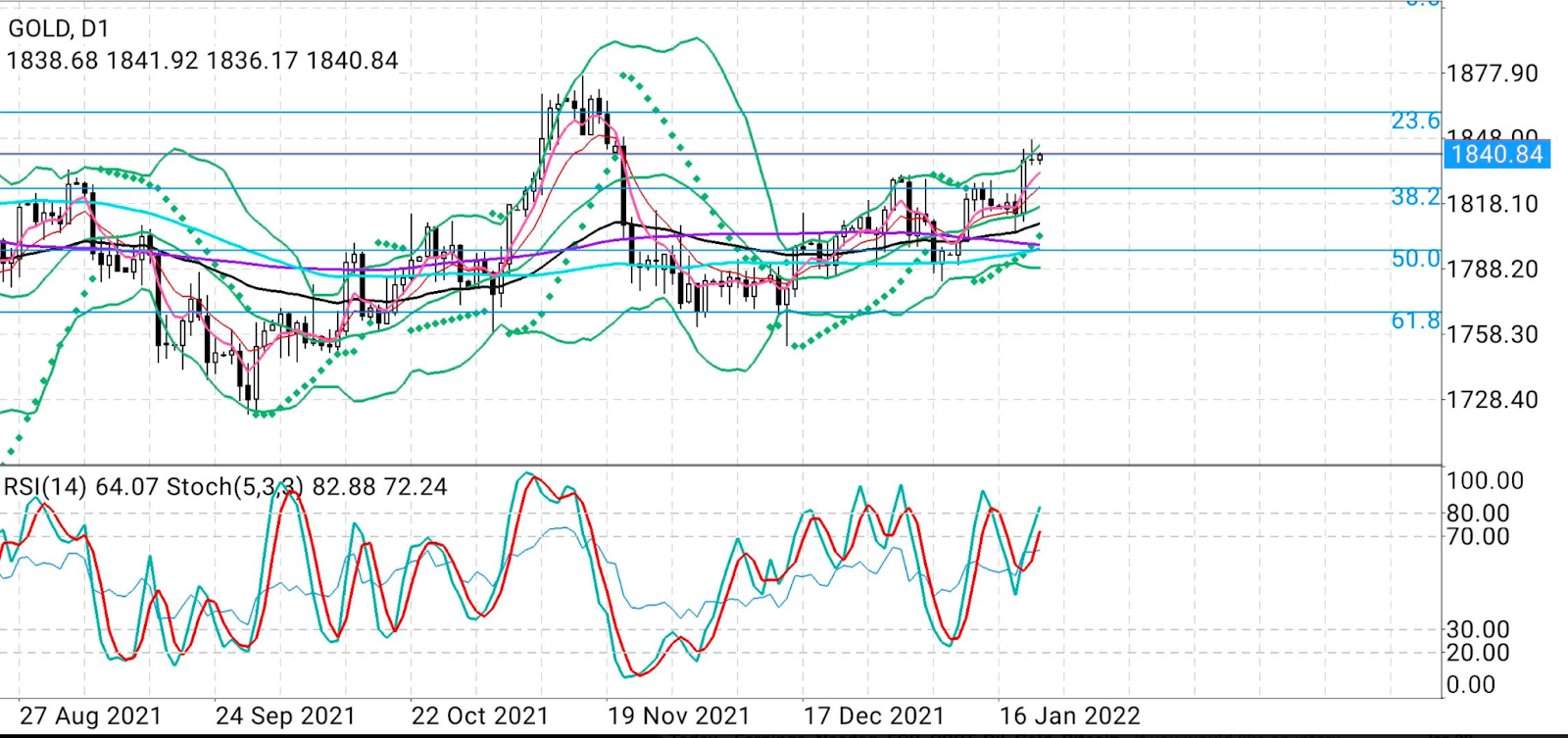Click the GOLD, D1 symbol title
1568x738 pixels.
pos(58,28)
